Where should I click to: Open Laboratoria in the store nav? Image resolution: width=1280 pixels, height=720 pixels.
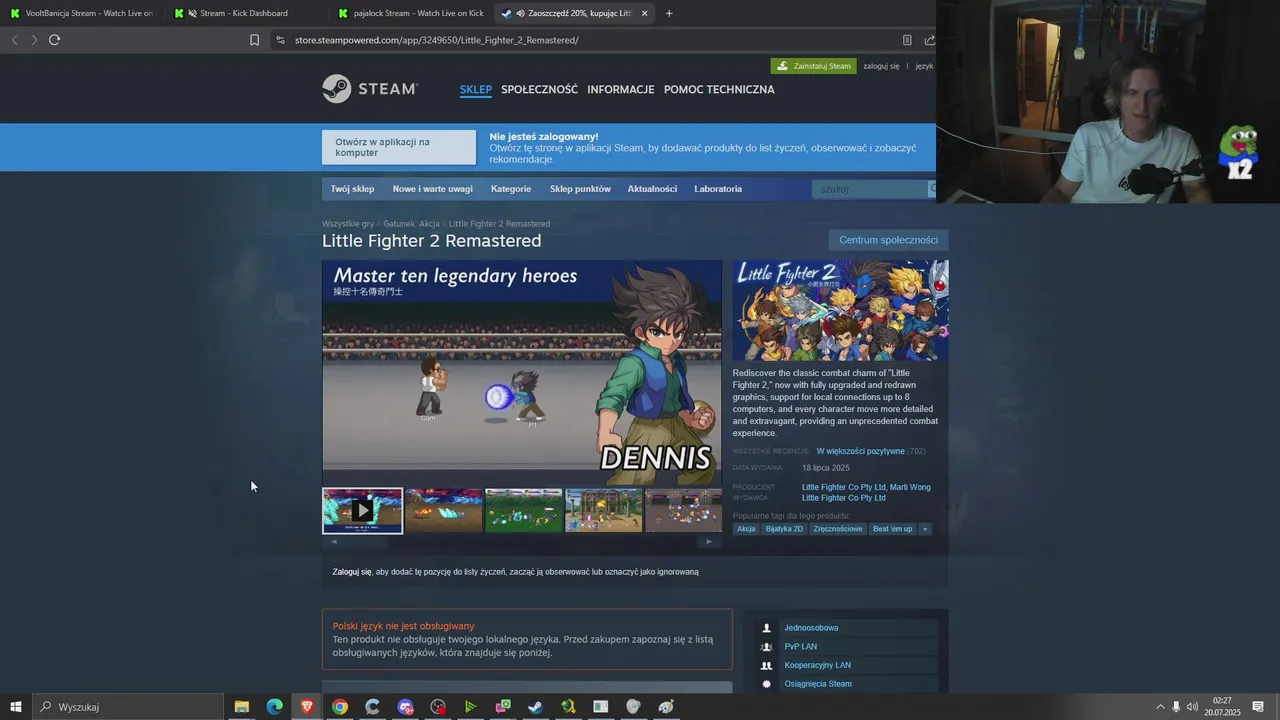click(x=718, y=189)
